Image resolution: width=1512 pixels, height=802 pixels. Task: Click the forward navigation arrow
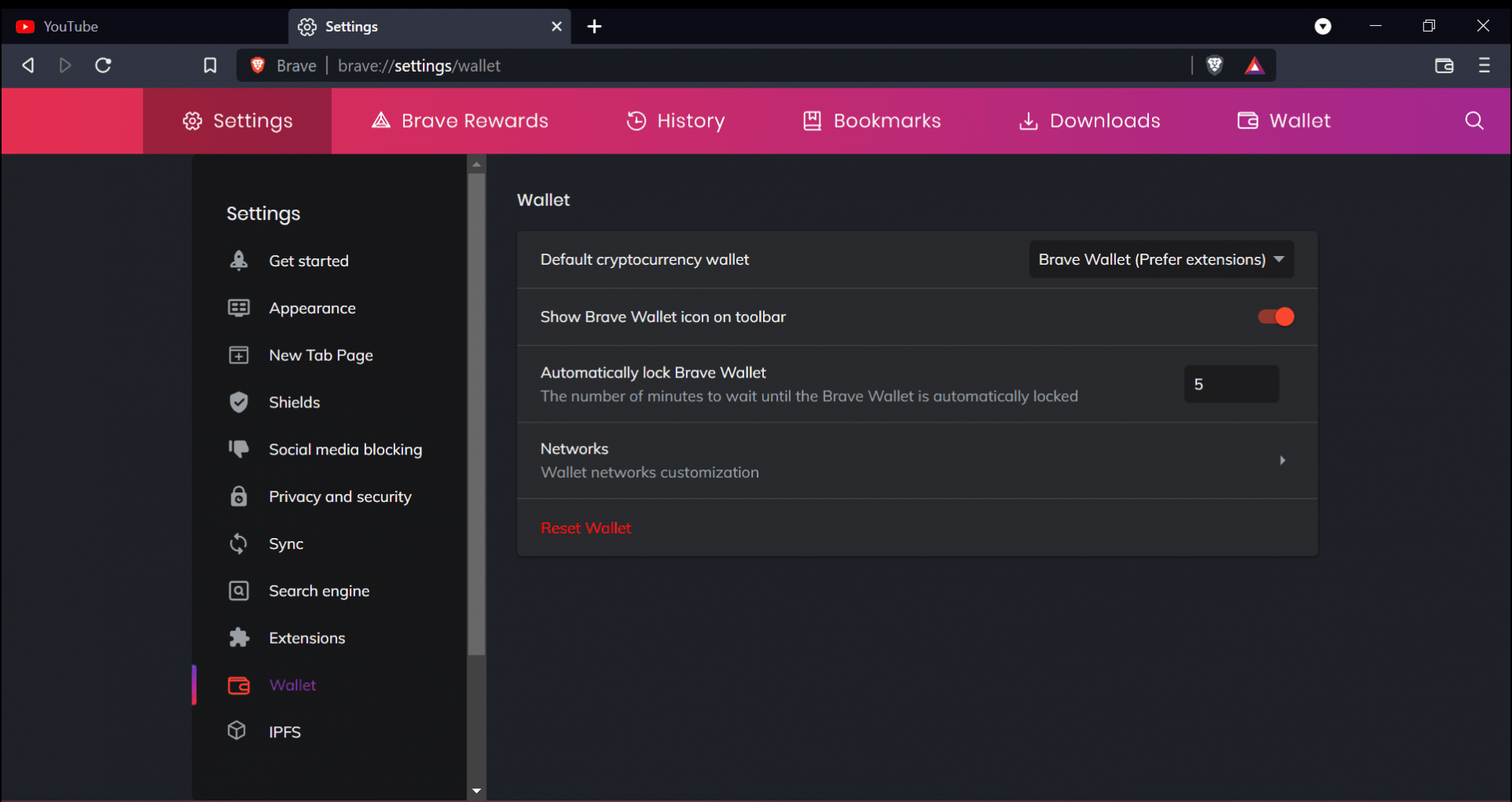(65, 65)
